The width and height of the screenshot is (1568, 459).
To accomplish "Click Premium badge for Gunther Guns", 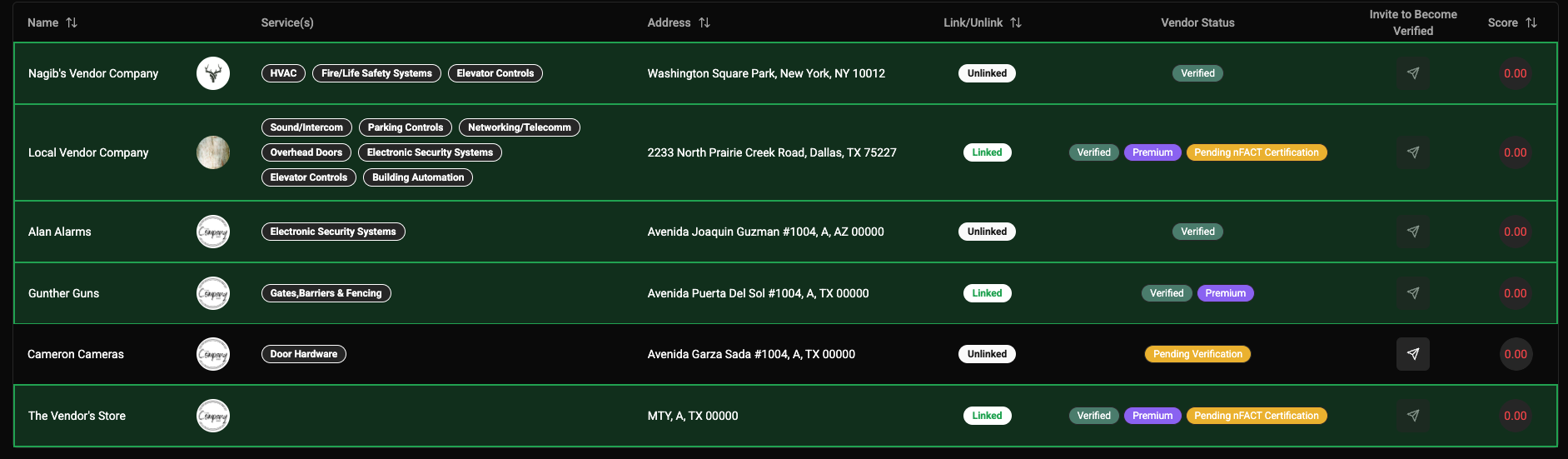I will pos(1226,293).
